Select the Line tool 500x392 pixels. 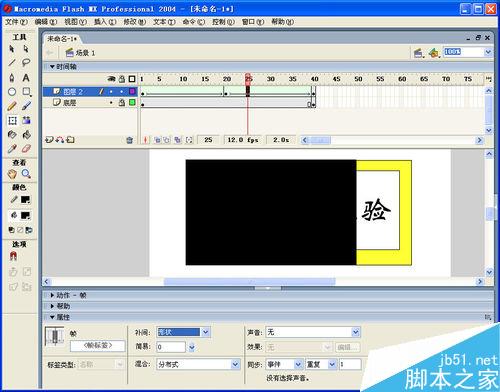point(12,63)
